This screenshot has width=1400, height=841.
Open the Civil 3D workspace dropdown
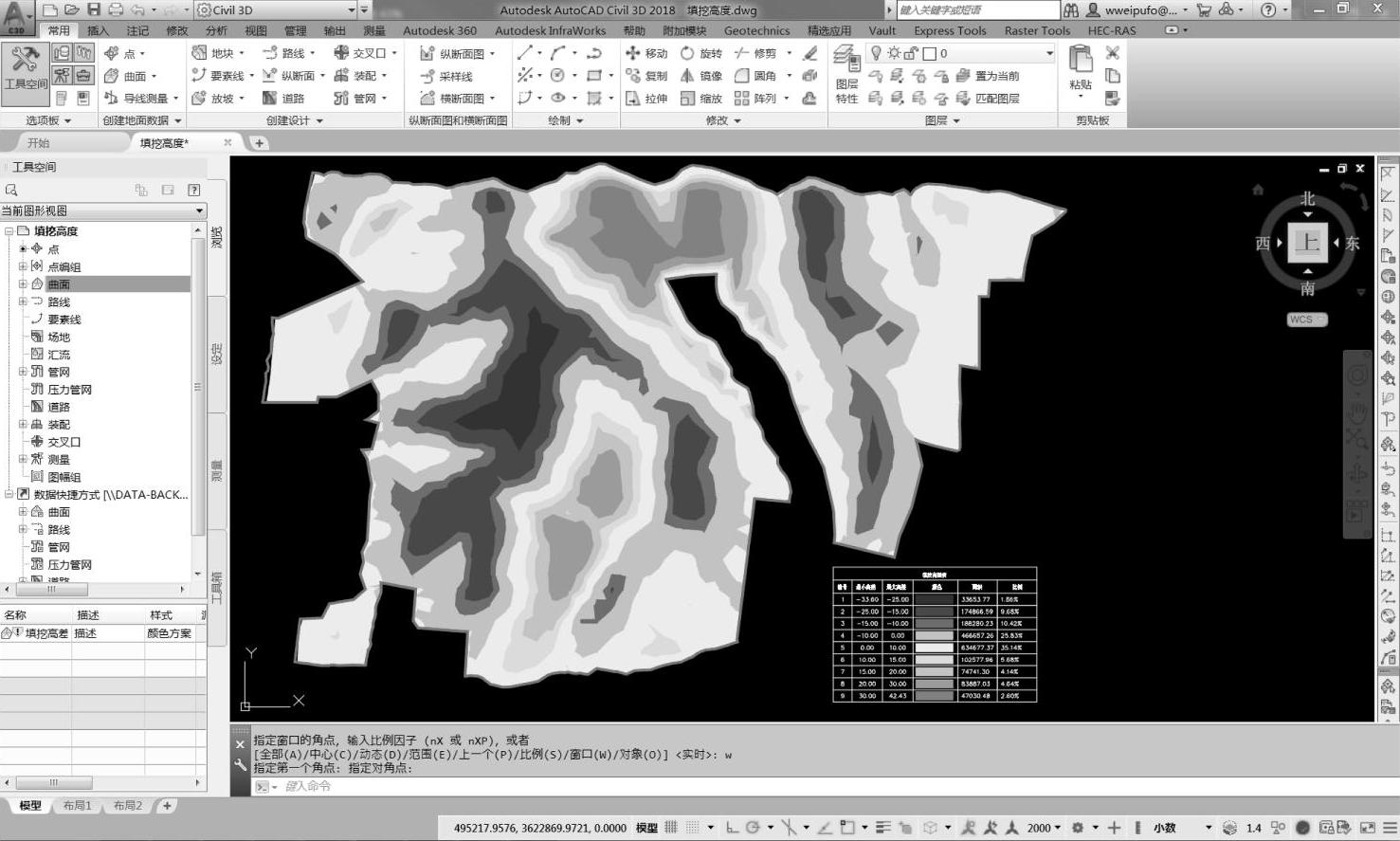(275, 10)
